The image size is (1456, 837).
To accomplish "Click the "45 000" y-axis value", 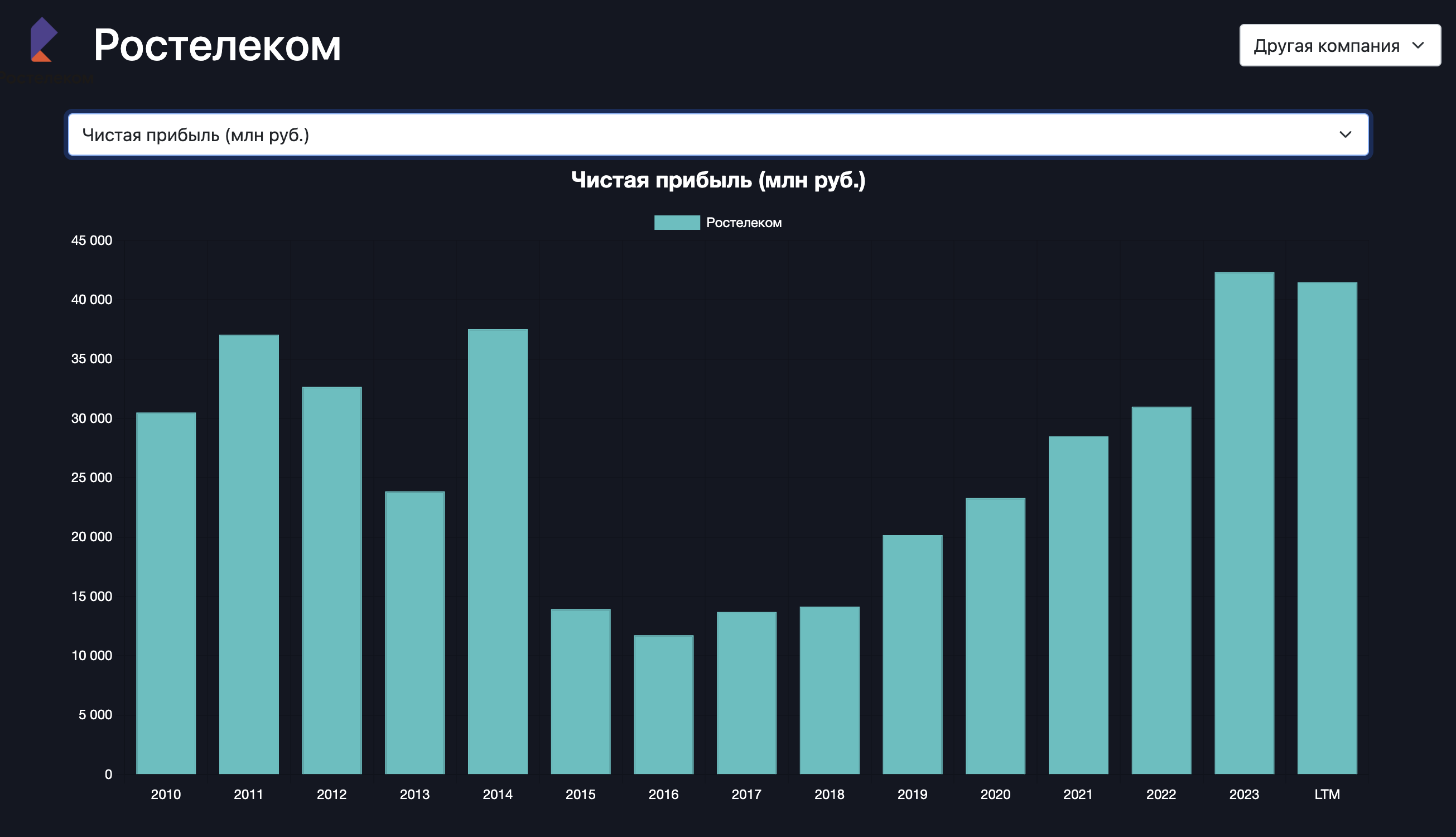I will [91, 240].
